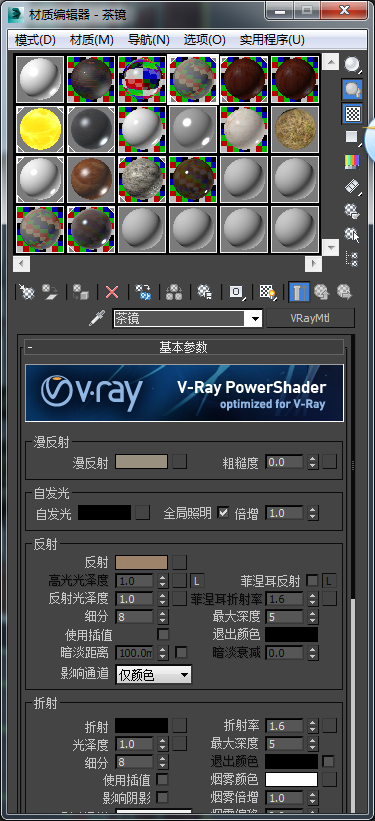
Task: Open the 实用程序(U) menu
Action: click(272, 40)
